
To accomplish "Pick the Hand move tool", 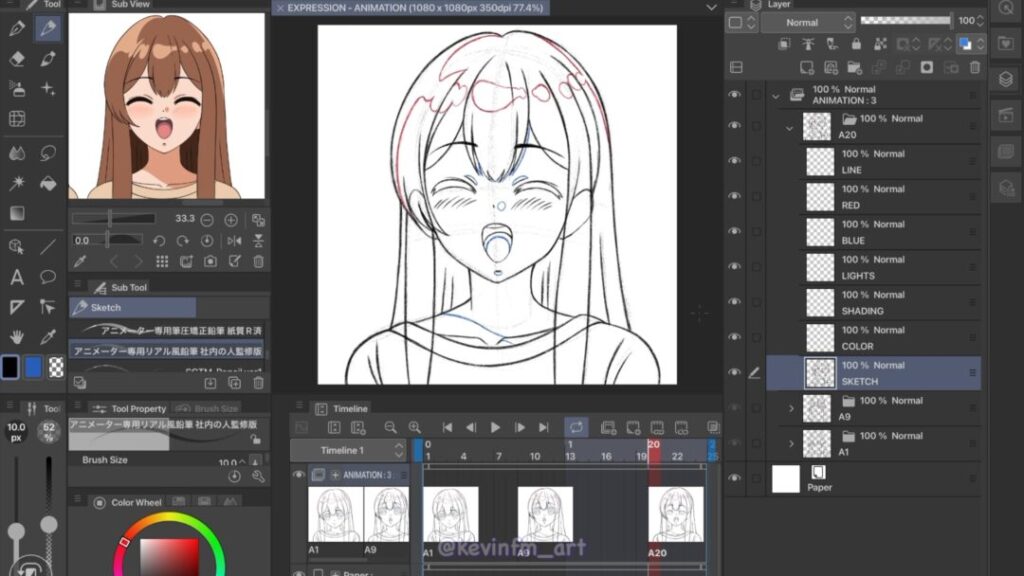I will (17, 337).
